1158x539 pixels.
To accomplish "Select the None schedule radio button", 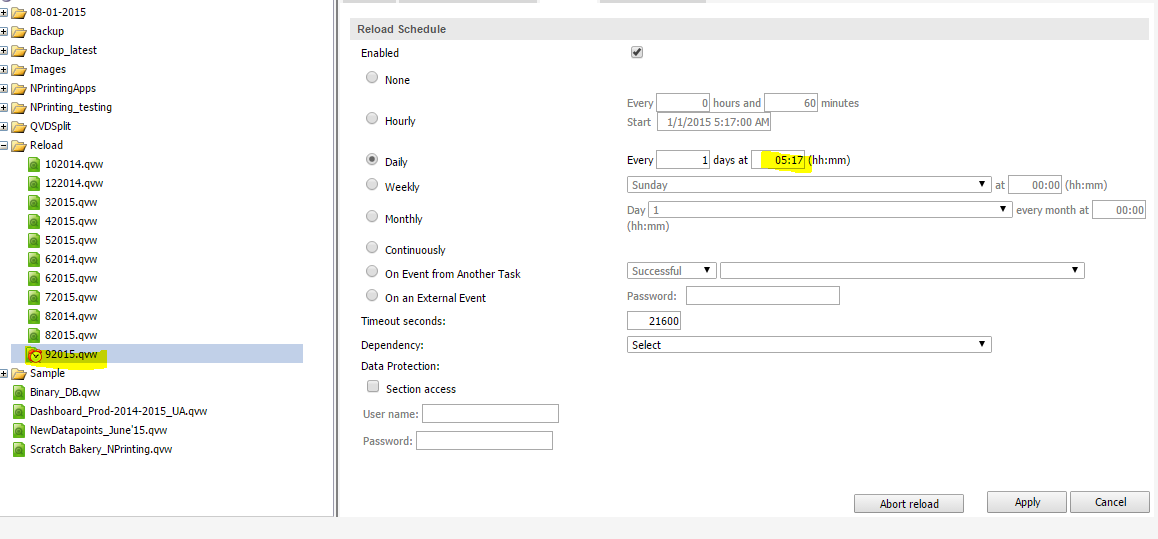I will [372, 78].
